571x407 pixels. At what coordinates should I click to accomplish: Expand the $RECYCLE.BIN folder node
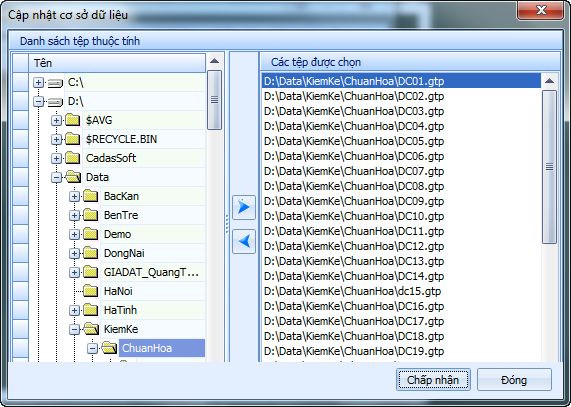pyautogui.click(x=56, y=139)
